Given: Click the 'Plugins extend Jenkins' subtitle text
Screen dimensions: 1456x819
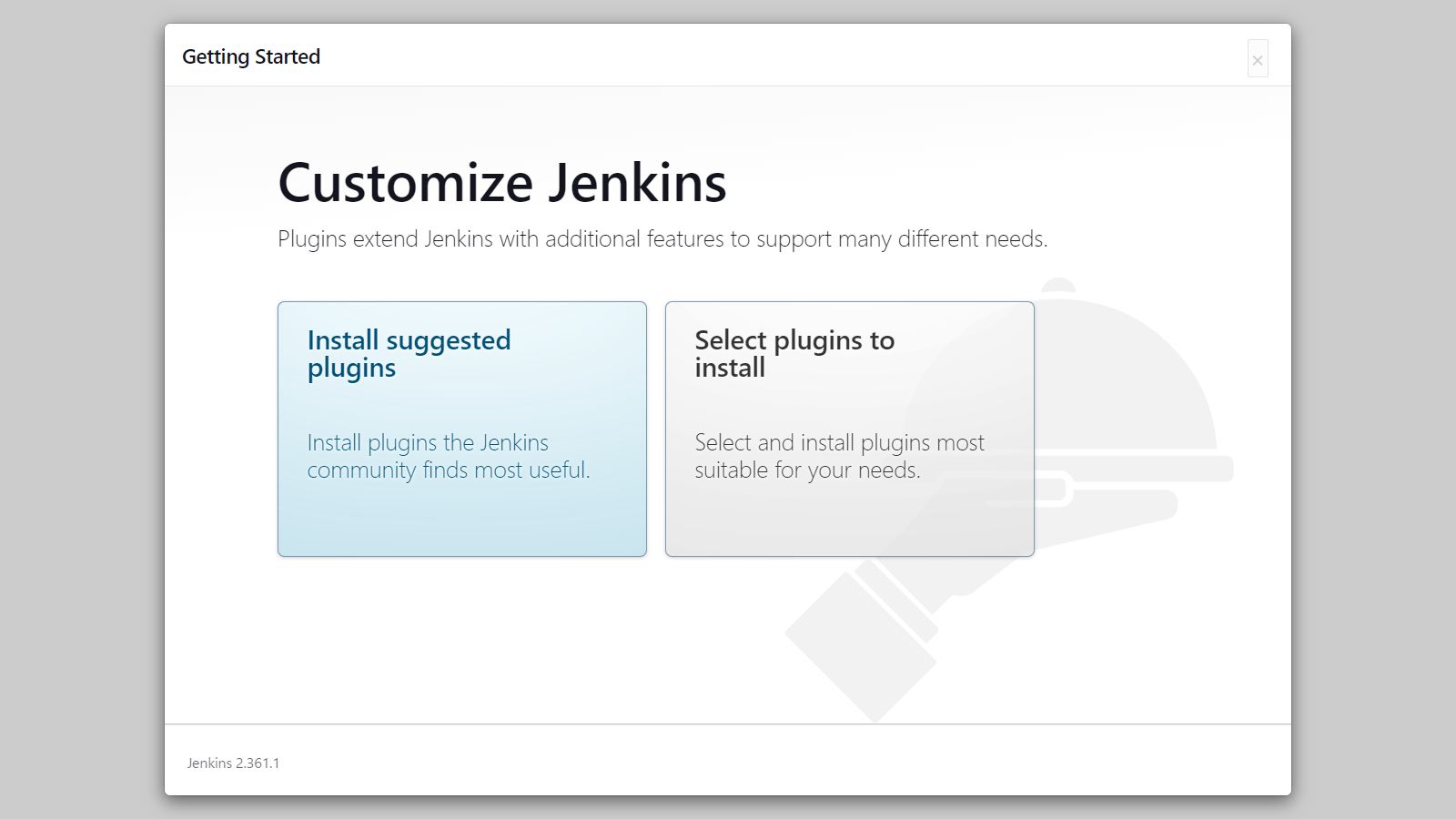Looking at the screenshot, I should pyautogui.click(x=662, y=239).
